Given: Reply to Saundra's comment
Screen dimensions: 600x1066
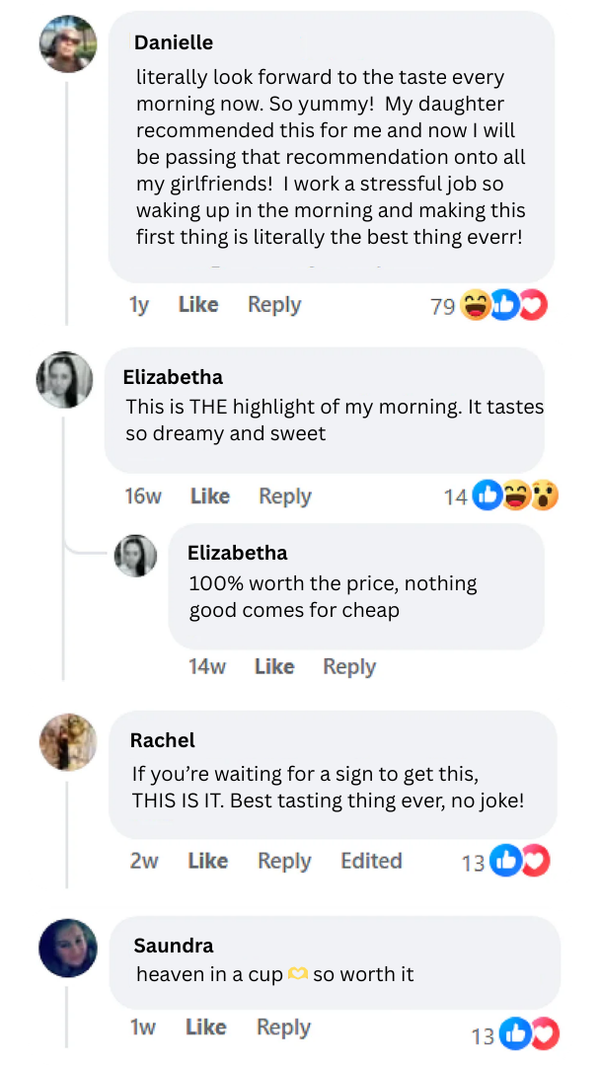Looking at the screenshot, I should (283, 1027).
